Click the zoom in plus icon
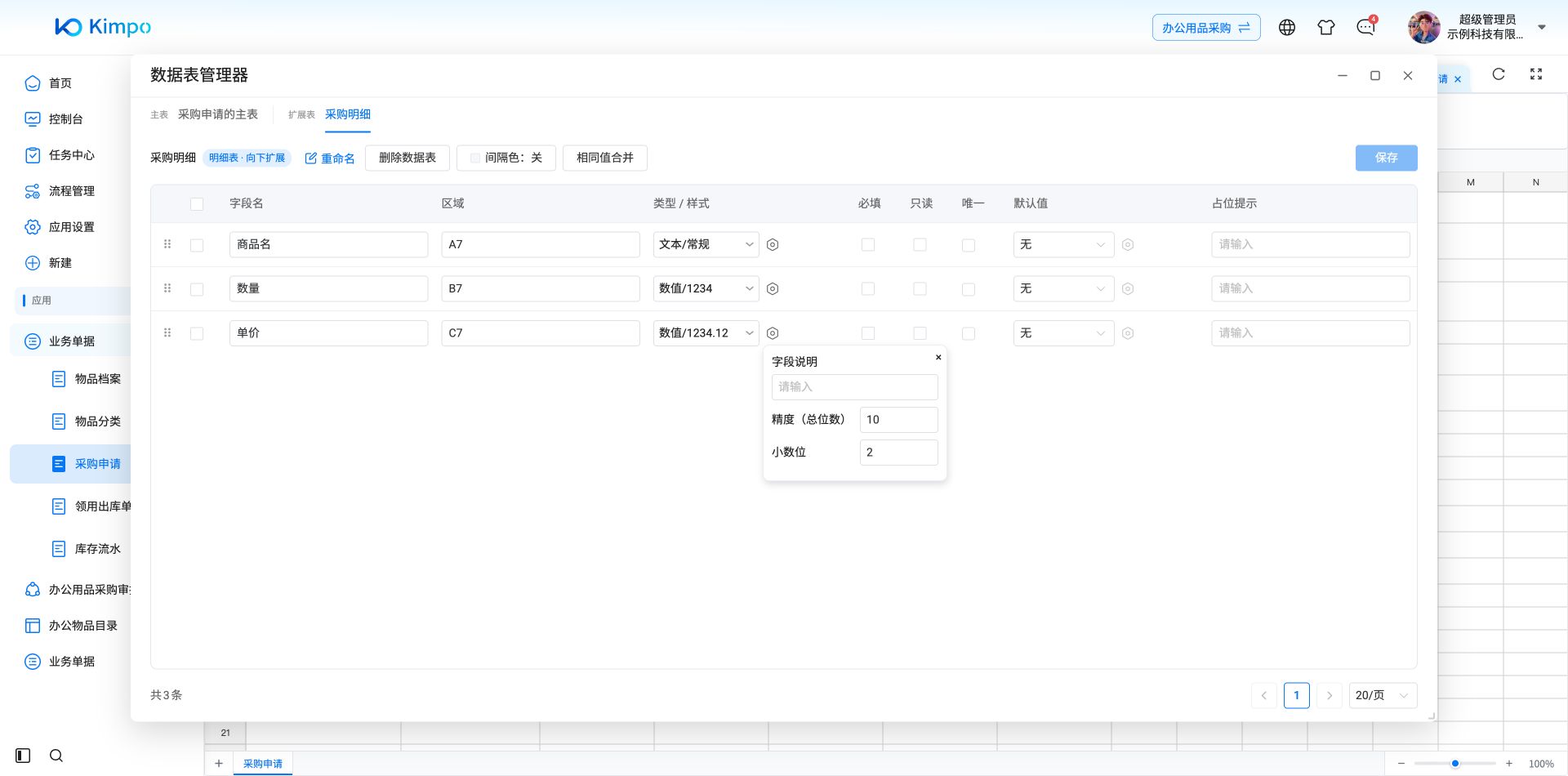The height and width of the screenshot is (776, 1568). (1509, 764)
